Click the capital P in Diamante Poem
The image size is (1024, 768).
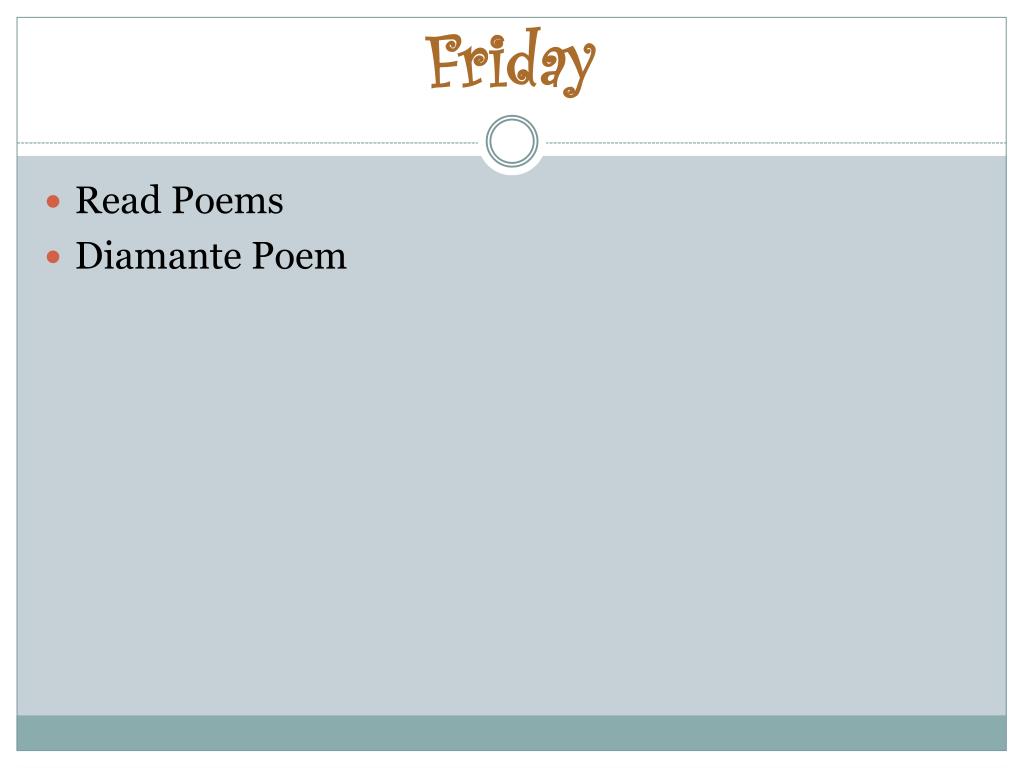262,256
